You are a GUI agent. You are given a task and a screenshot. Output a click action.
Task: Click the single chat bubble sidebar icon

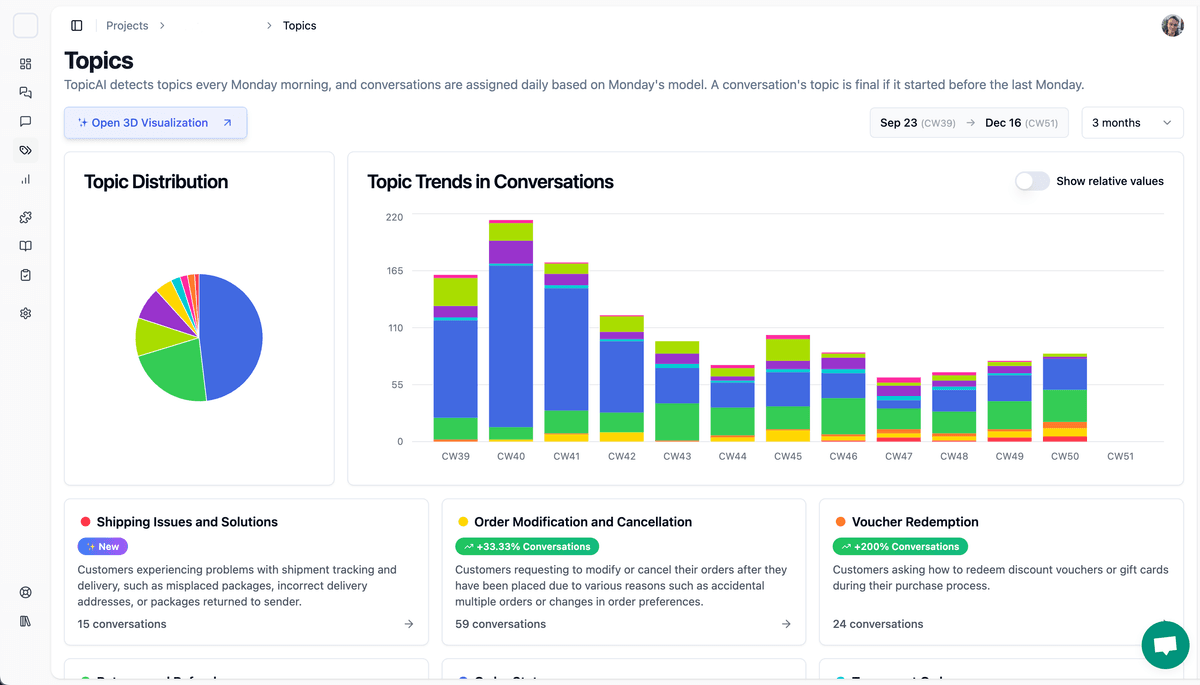(26, 122)
